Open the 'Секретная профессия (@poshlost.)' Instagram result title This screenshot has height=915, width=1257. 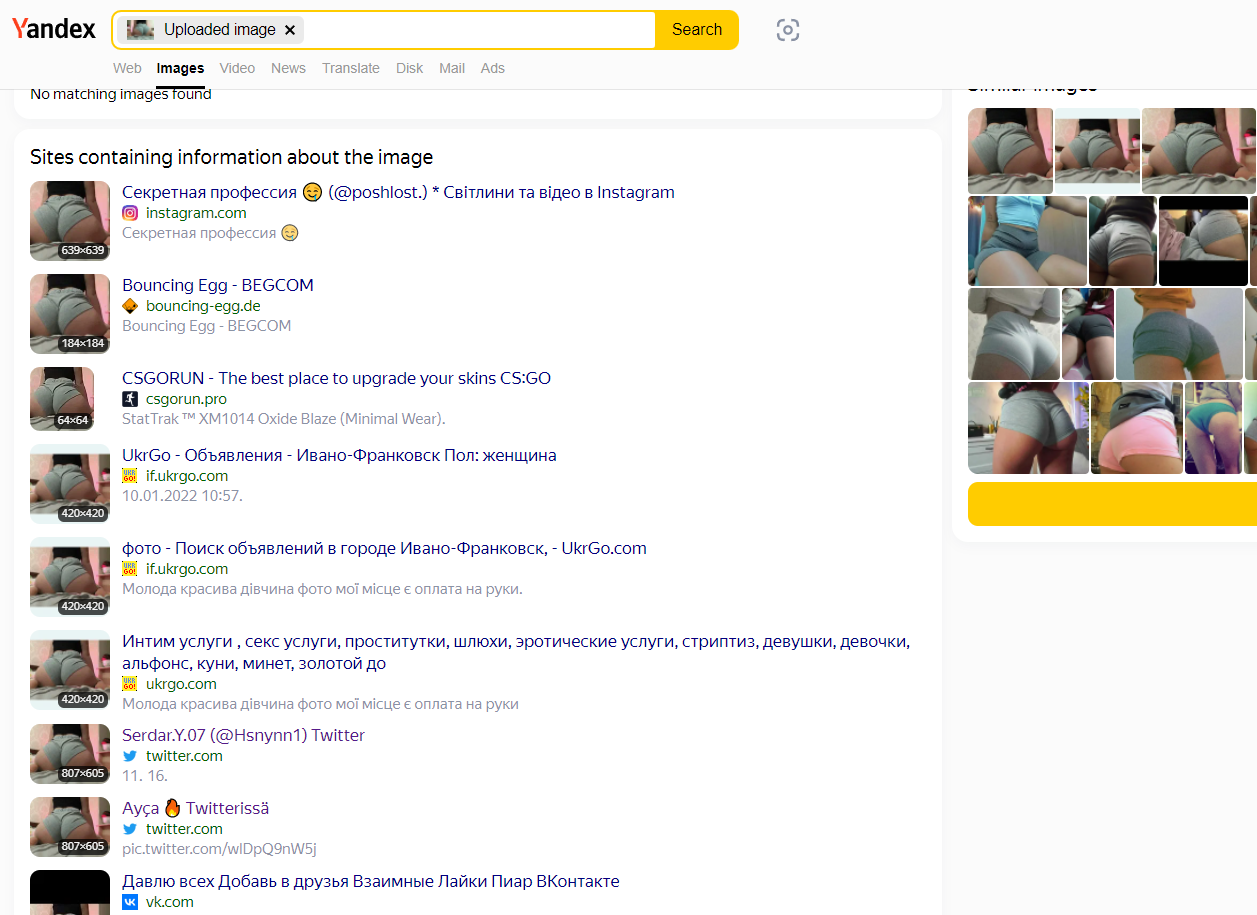click(398, 192)
